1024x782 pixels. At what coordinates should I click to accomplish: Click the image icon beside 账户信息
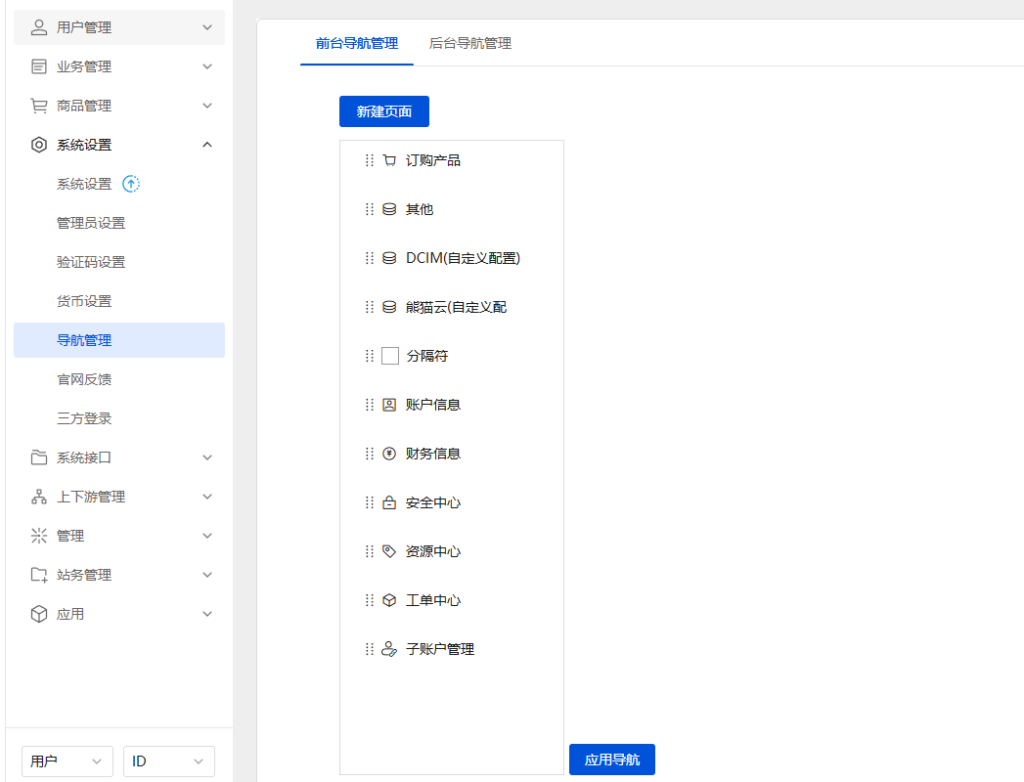point(389,405)
